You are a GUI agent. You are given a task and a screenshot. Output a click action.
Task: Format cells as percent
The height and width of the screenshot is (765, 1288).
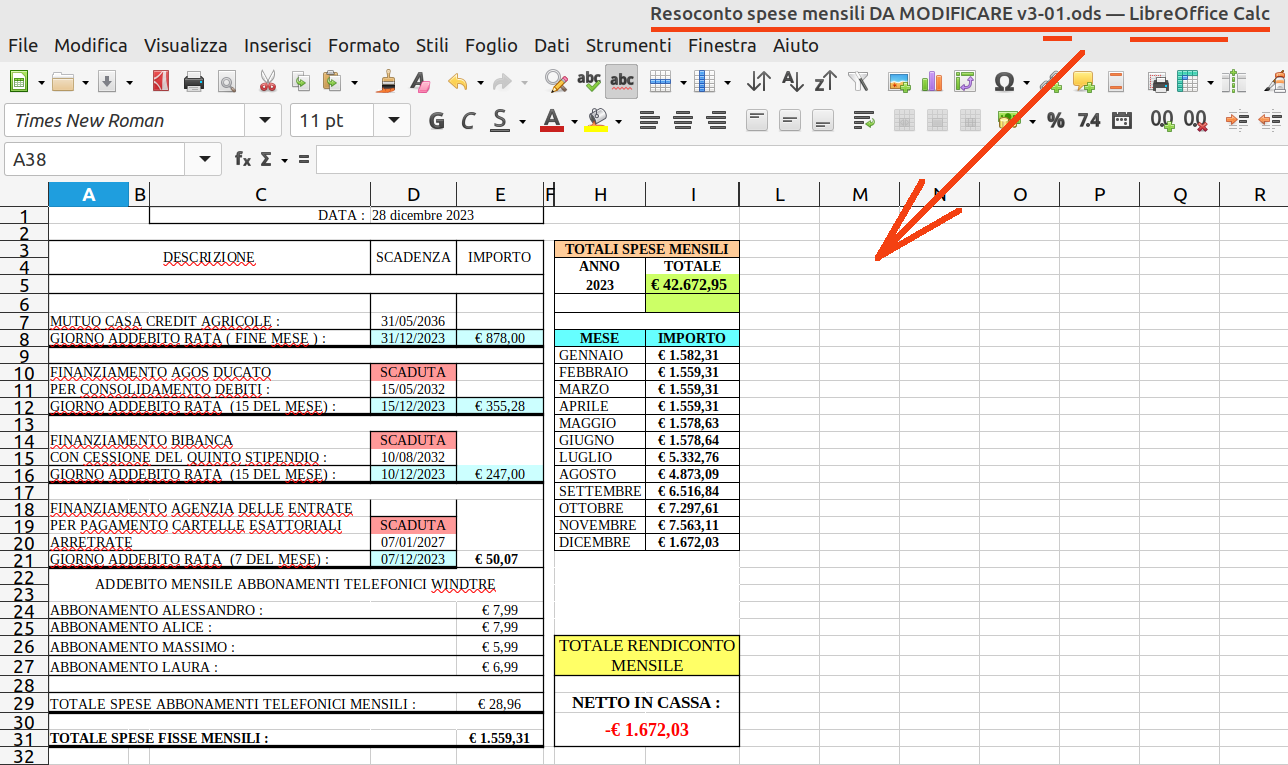click(x=1055, y=121)
